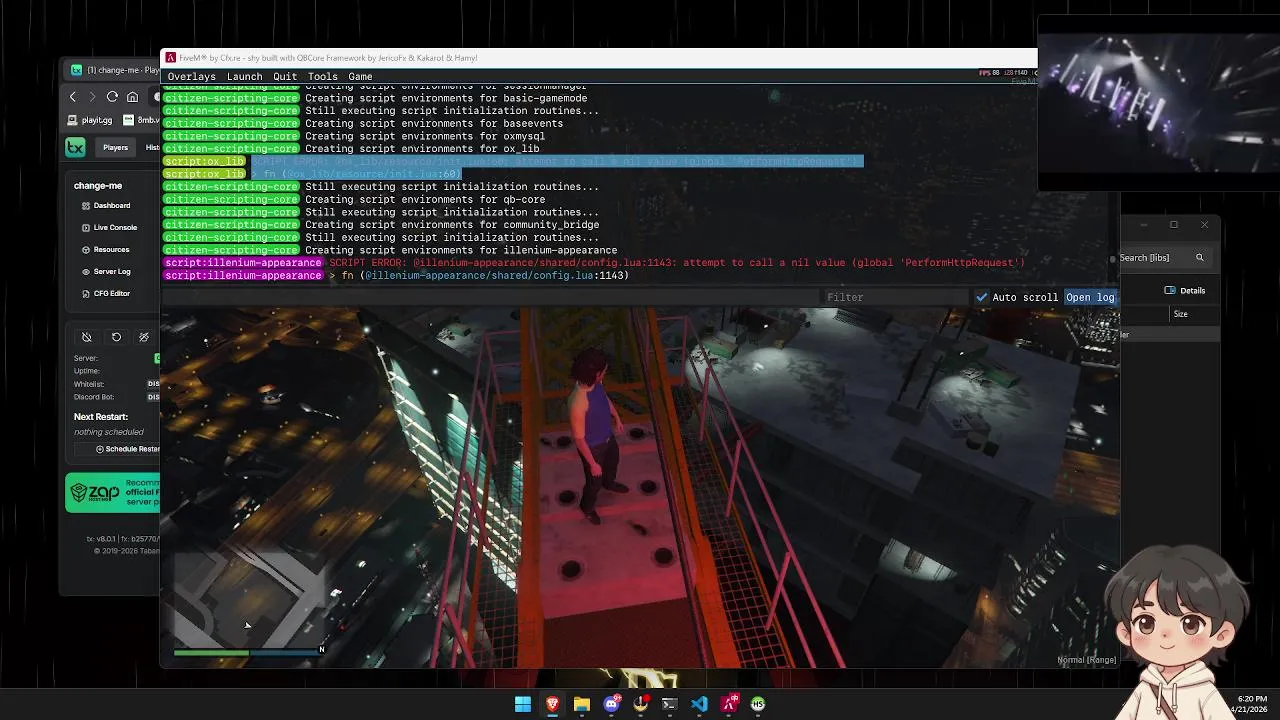Open Discord from taskbar

(611, 704)
